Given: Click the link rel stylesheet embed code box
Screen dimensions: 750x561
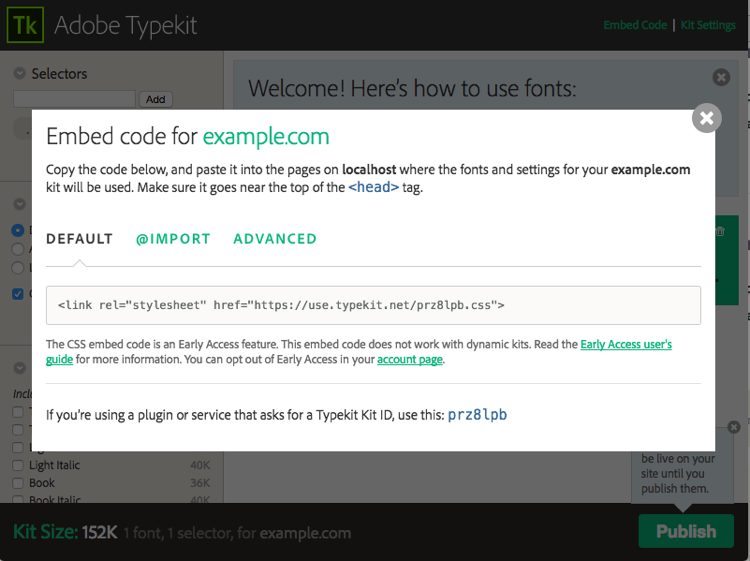Looking at the screenshot, I should click(373, 305).
